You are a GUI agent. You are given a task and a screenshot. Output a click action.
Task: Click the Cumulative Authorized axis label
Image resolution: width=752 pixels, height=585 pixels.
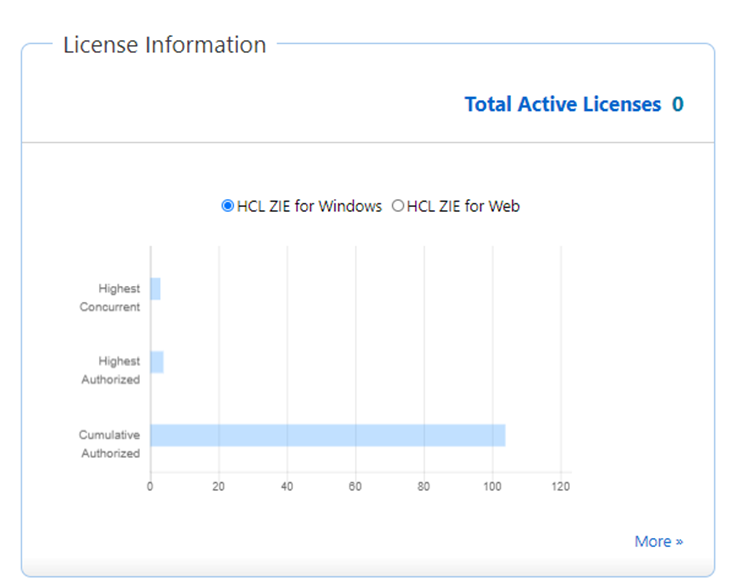[110, 444]
